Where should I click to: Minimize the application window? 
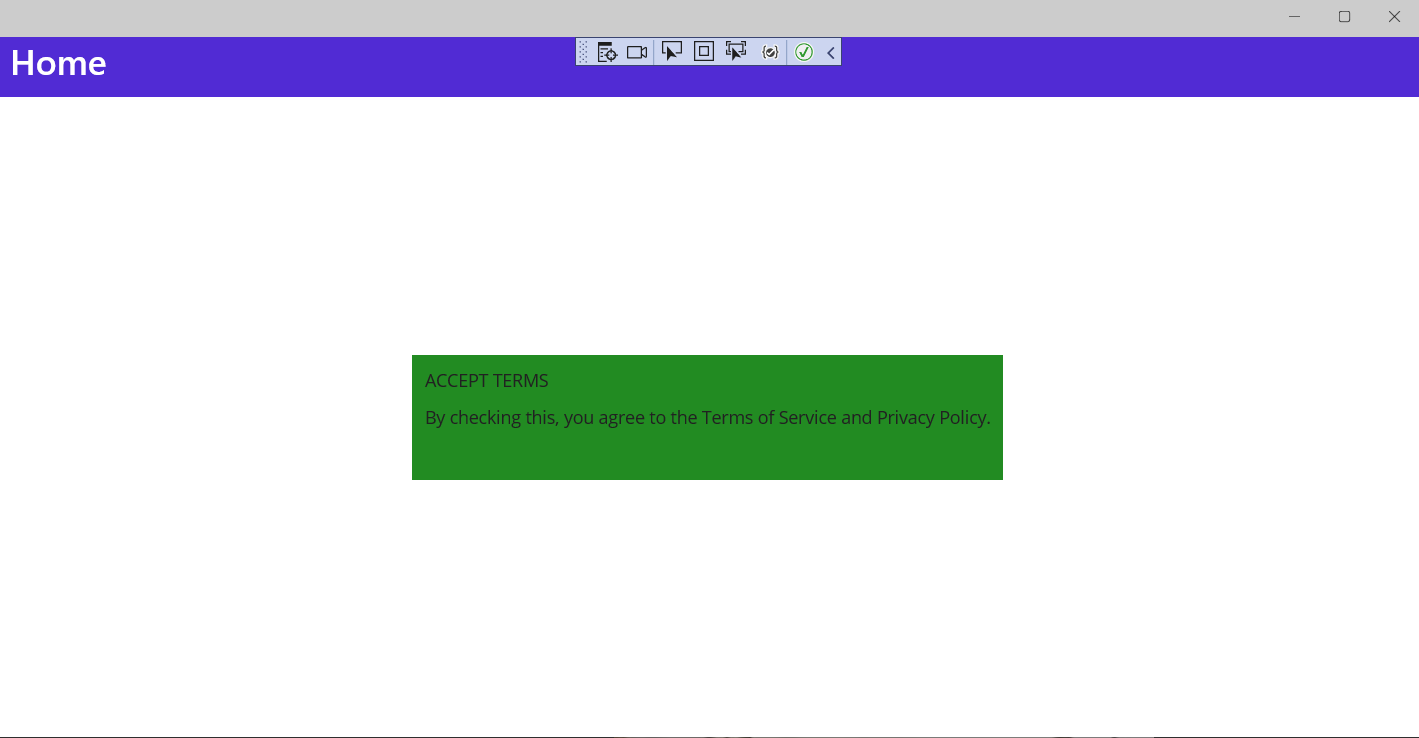point(1294,17)
